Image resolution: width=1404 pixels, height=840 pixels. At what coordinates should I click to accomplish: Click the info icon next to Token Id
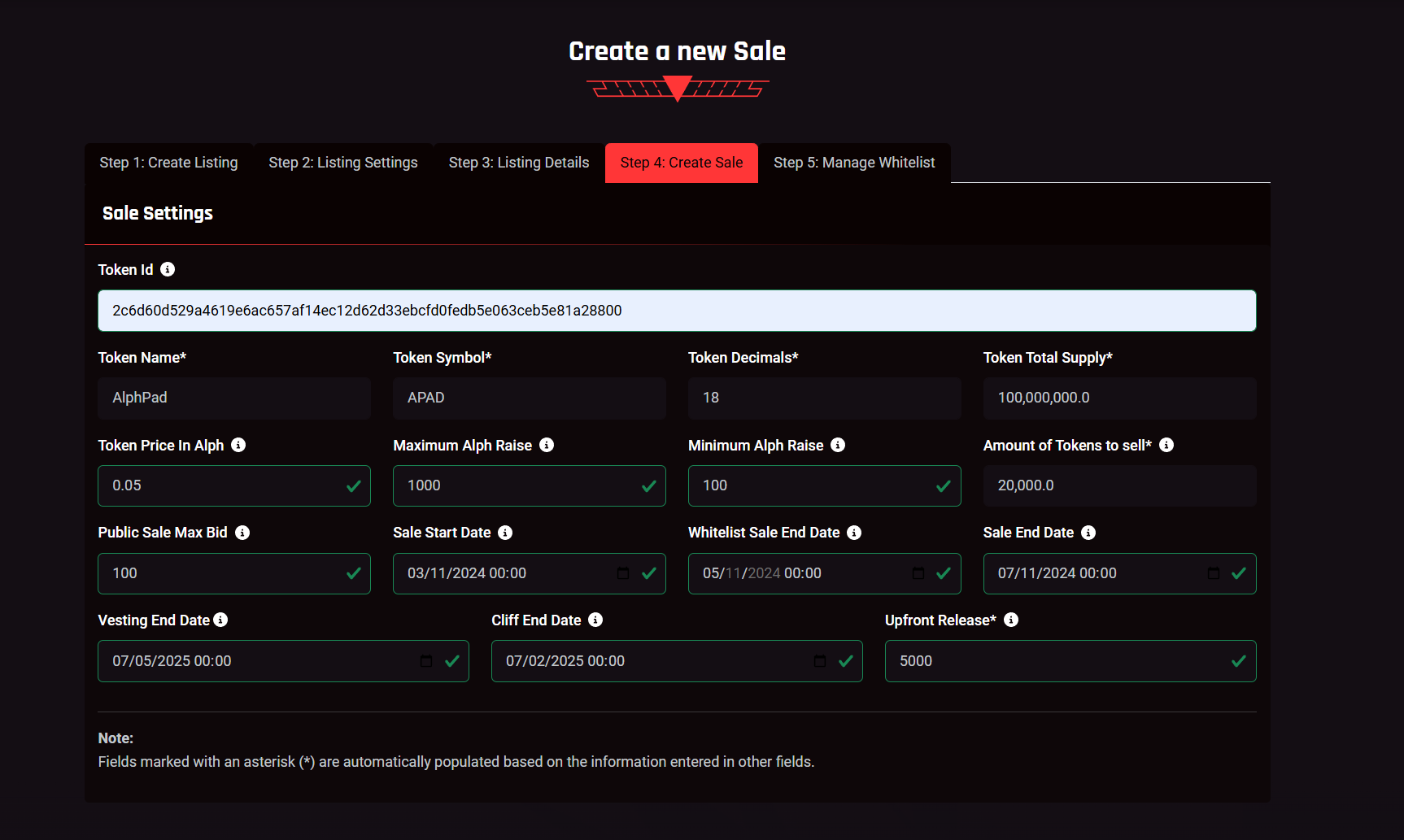168,269
